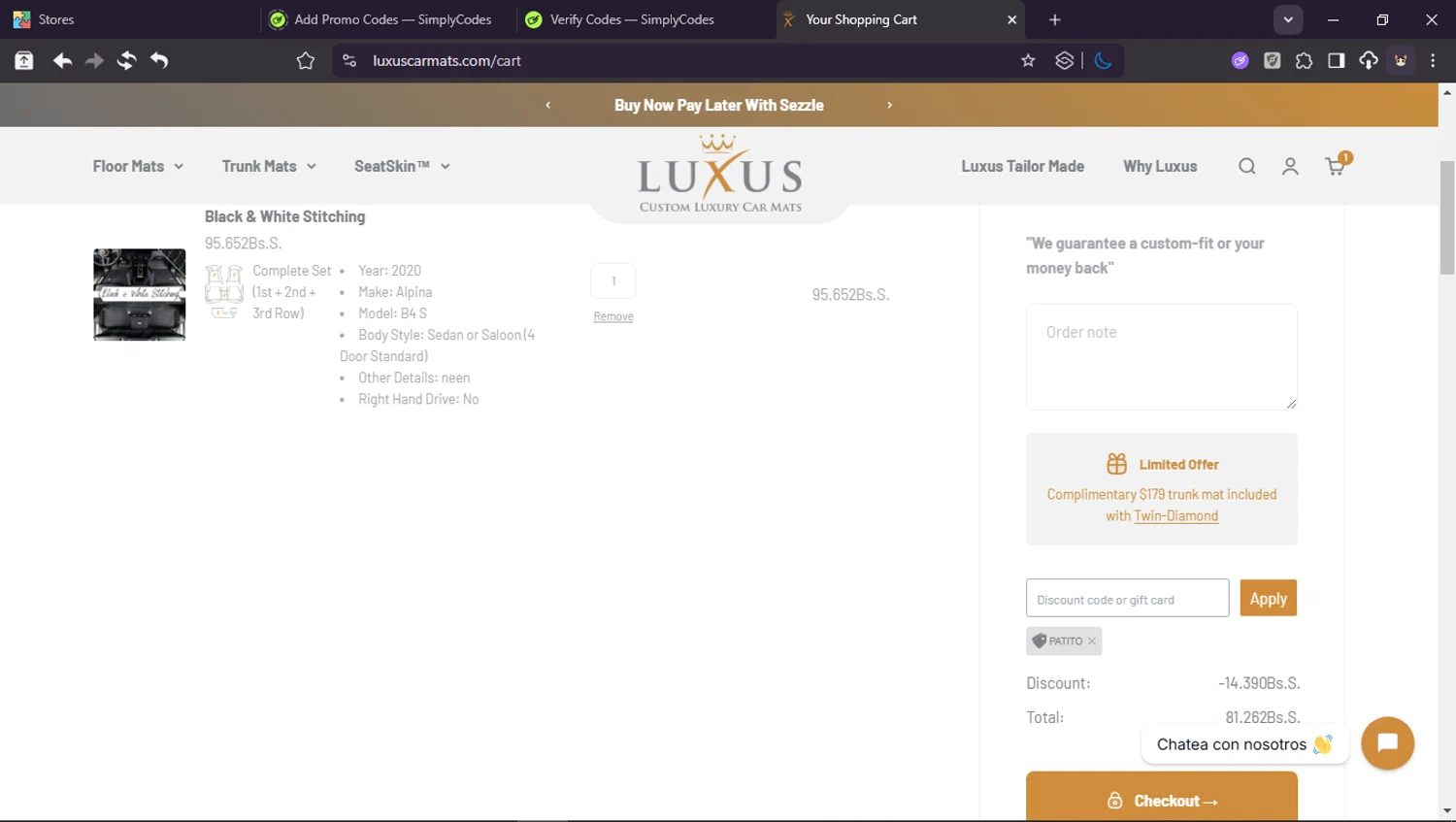Click the car mat product thumbnail
The image size is (1456, 822).
pyautogui.click(x=139, y=294)
